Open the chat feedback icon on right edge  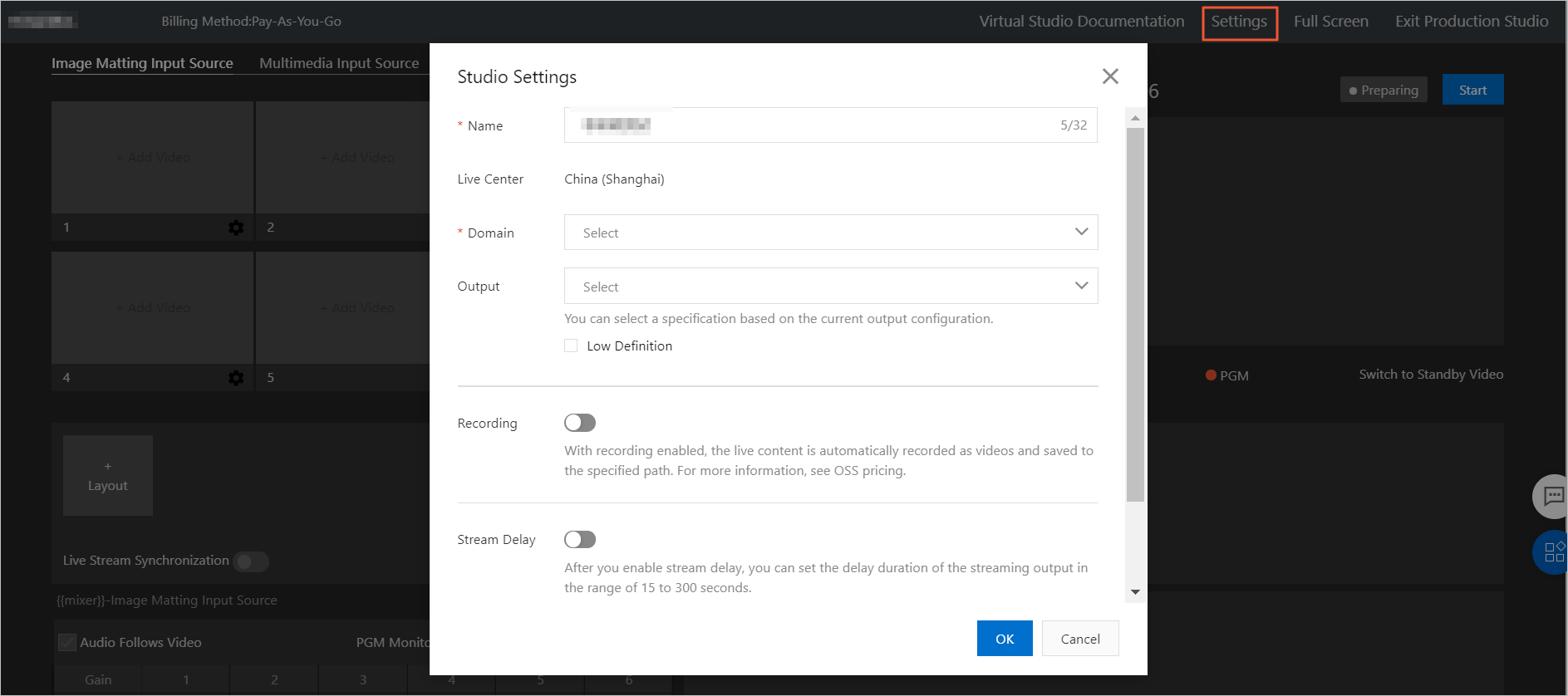tap(1551, 497)
